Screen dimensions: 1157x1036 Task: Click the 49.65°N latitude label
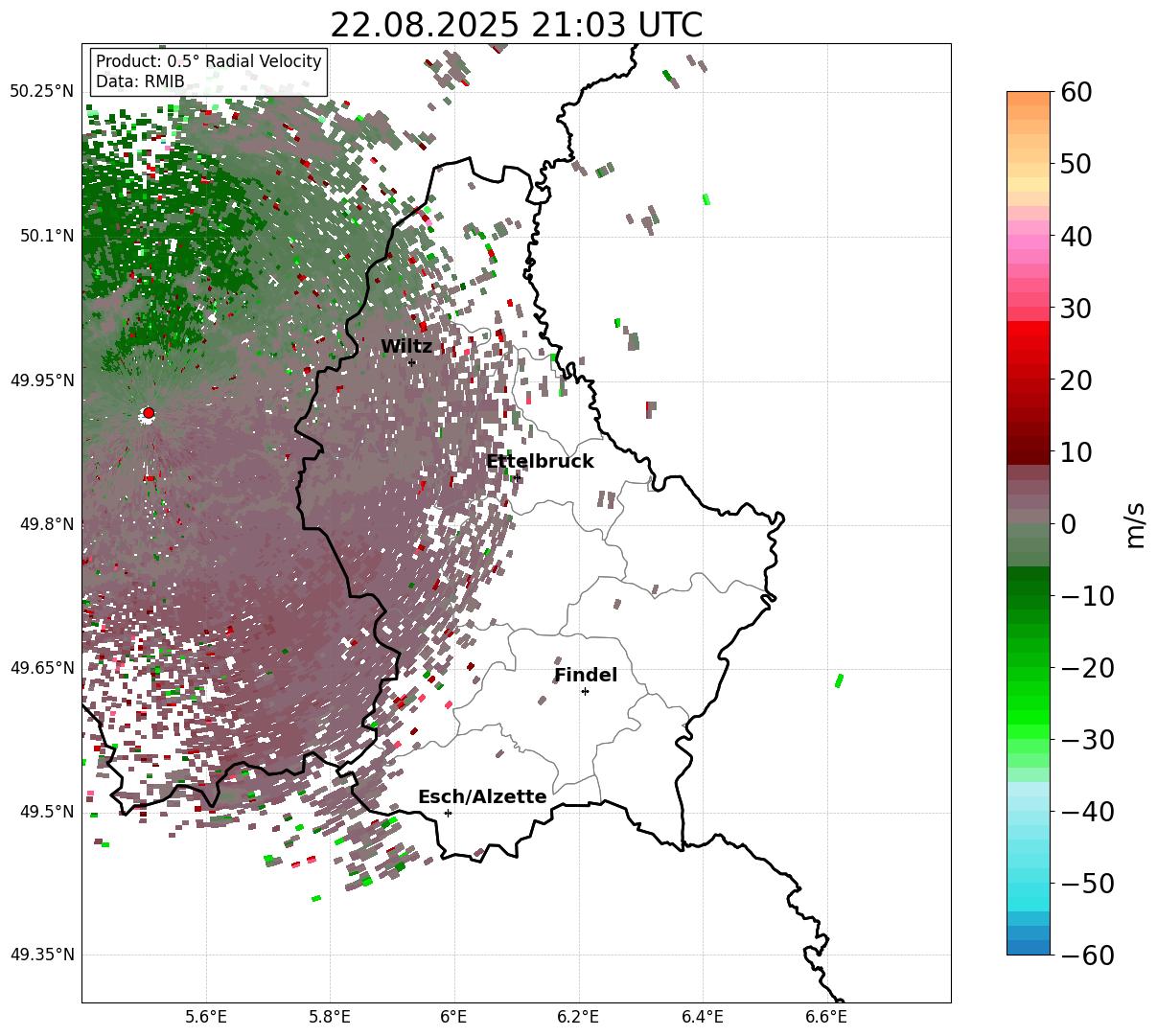click(x=41, y=668)
